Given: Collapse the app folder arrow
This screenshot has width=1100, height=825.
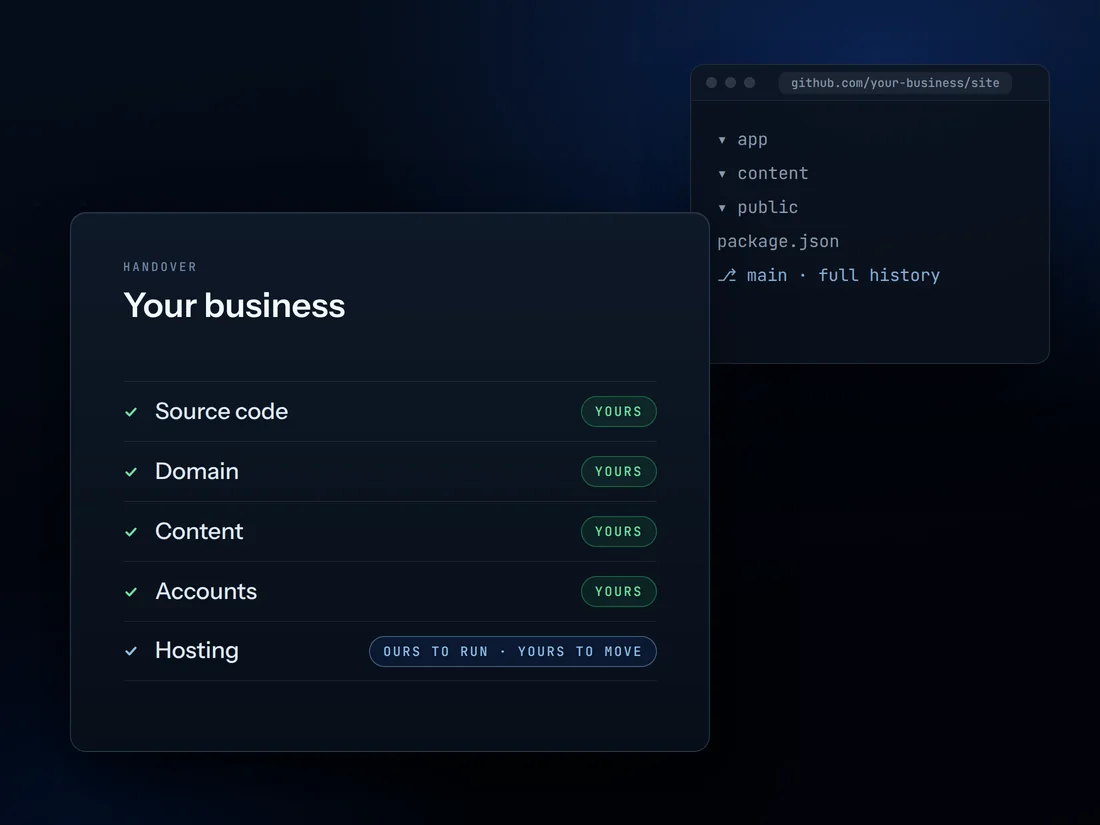Looking at the screenshot, I should coord(722,140).
